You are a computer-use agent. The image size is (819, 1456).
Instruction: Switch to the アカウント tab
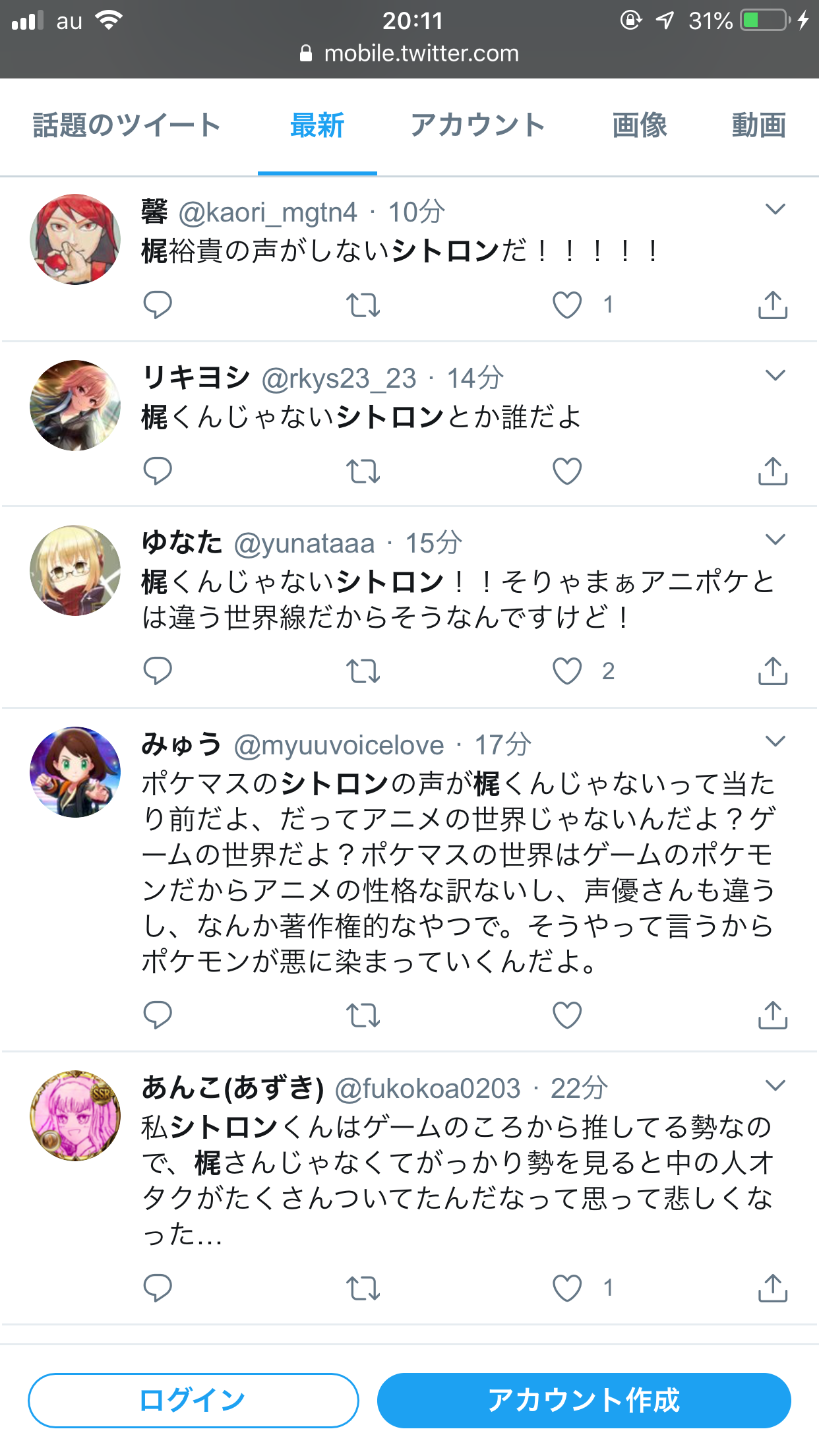click(478, 125)
